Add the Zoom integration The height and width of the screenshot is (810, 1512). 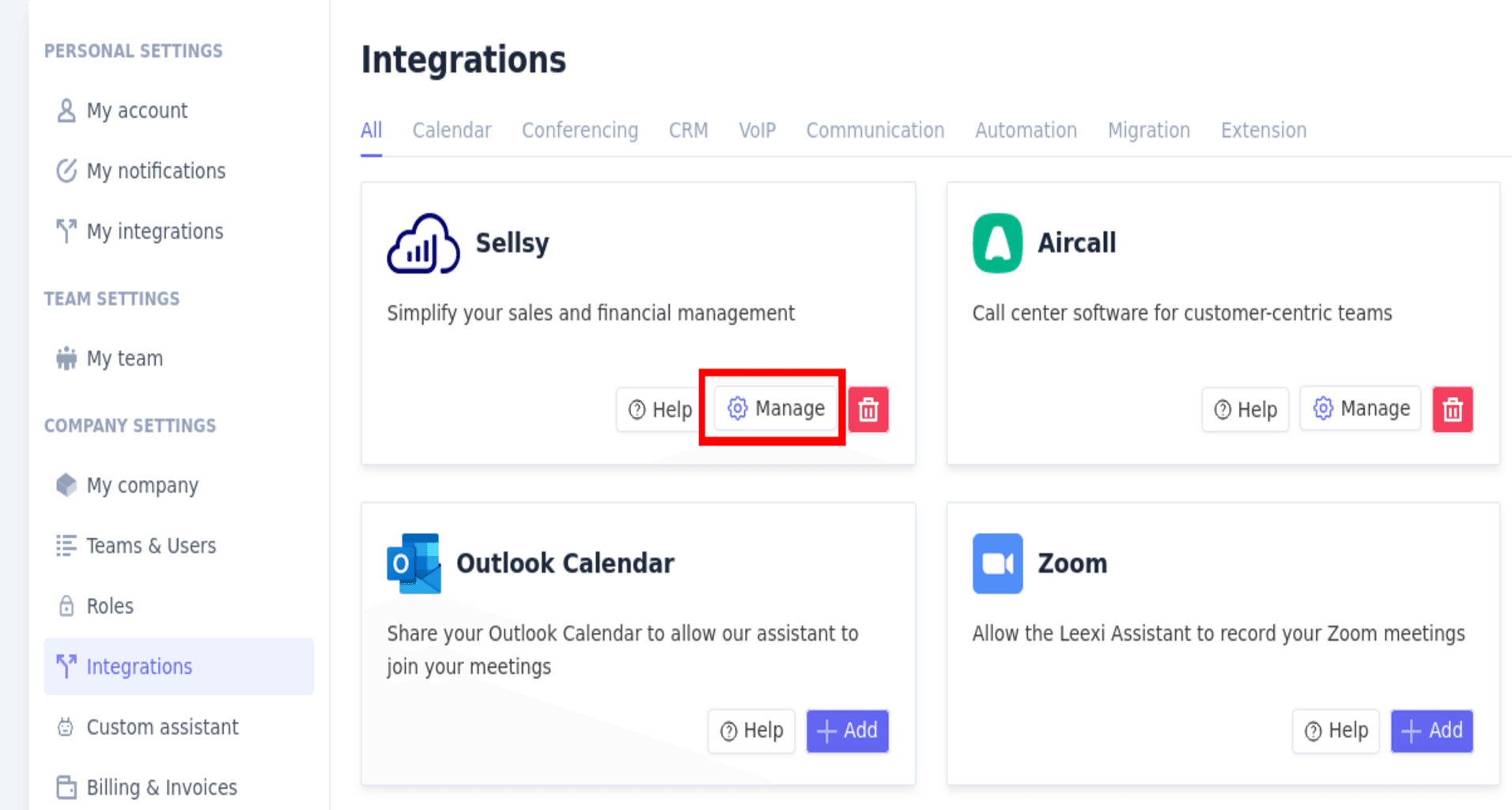tap(1431, 731)
